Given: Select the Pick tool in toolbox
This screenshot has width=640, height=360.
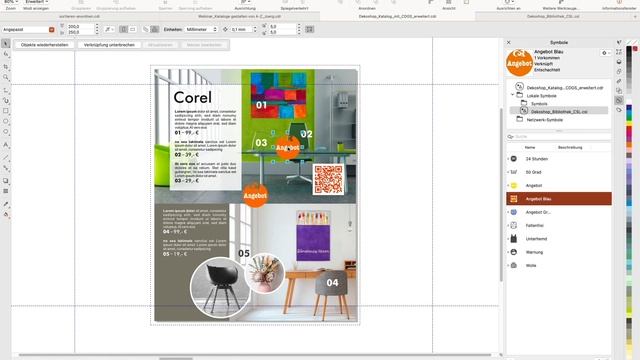Looking at the screenshot, I should point(6,43).
